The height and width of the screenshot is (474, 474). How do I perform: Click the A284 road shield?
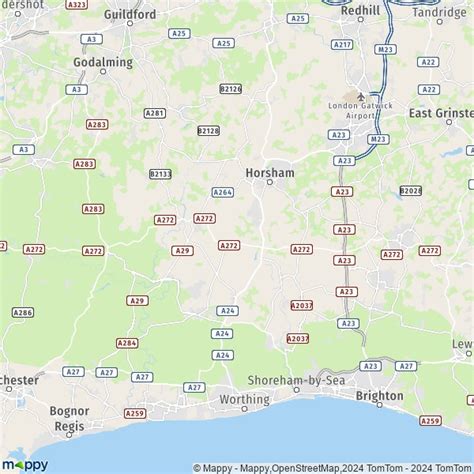tap(127, 343)
